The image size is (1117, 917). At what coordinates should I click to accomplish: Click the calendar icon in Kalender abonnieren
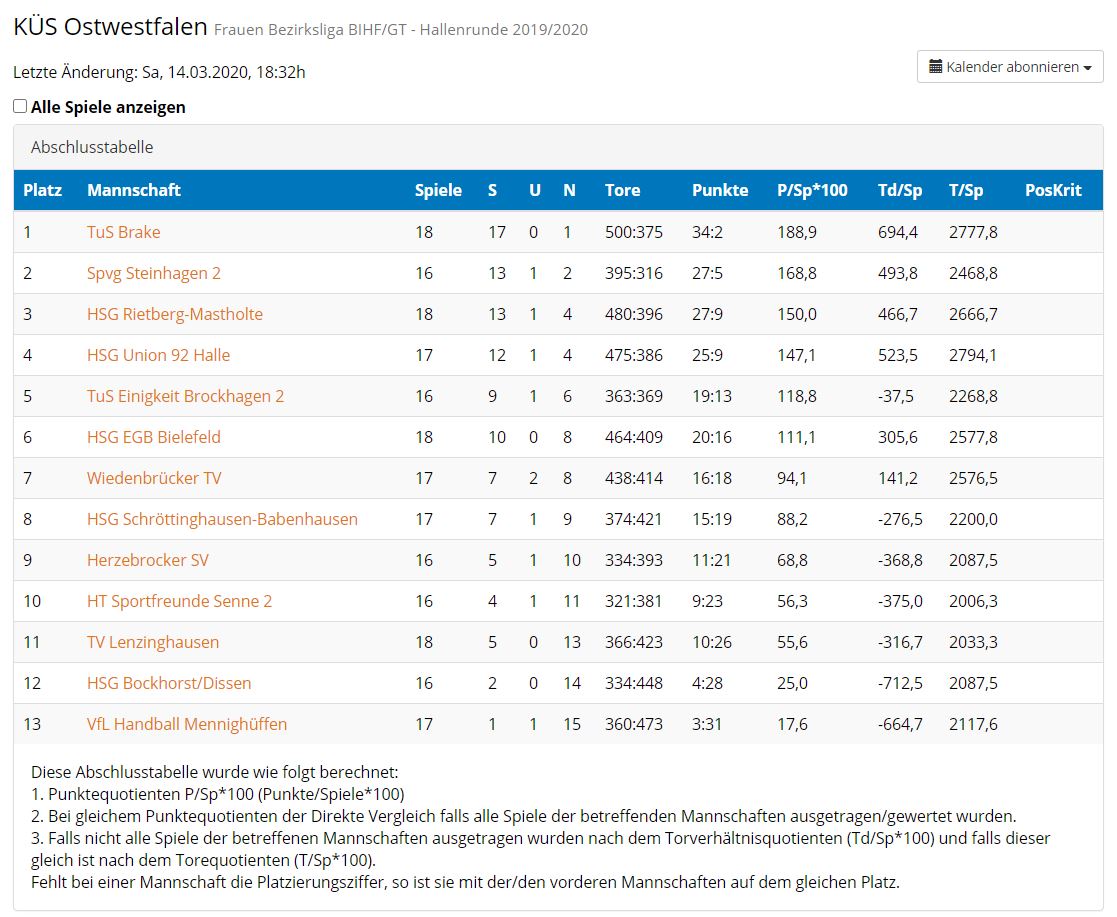coord(936,67)
